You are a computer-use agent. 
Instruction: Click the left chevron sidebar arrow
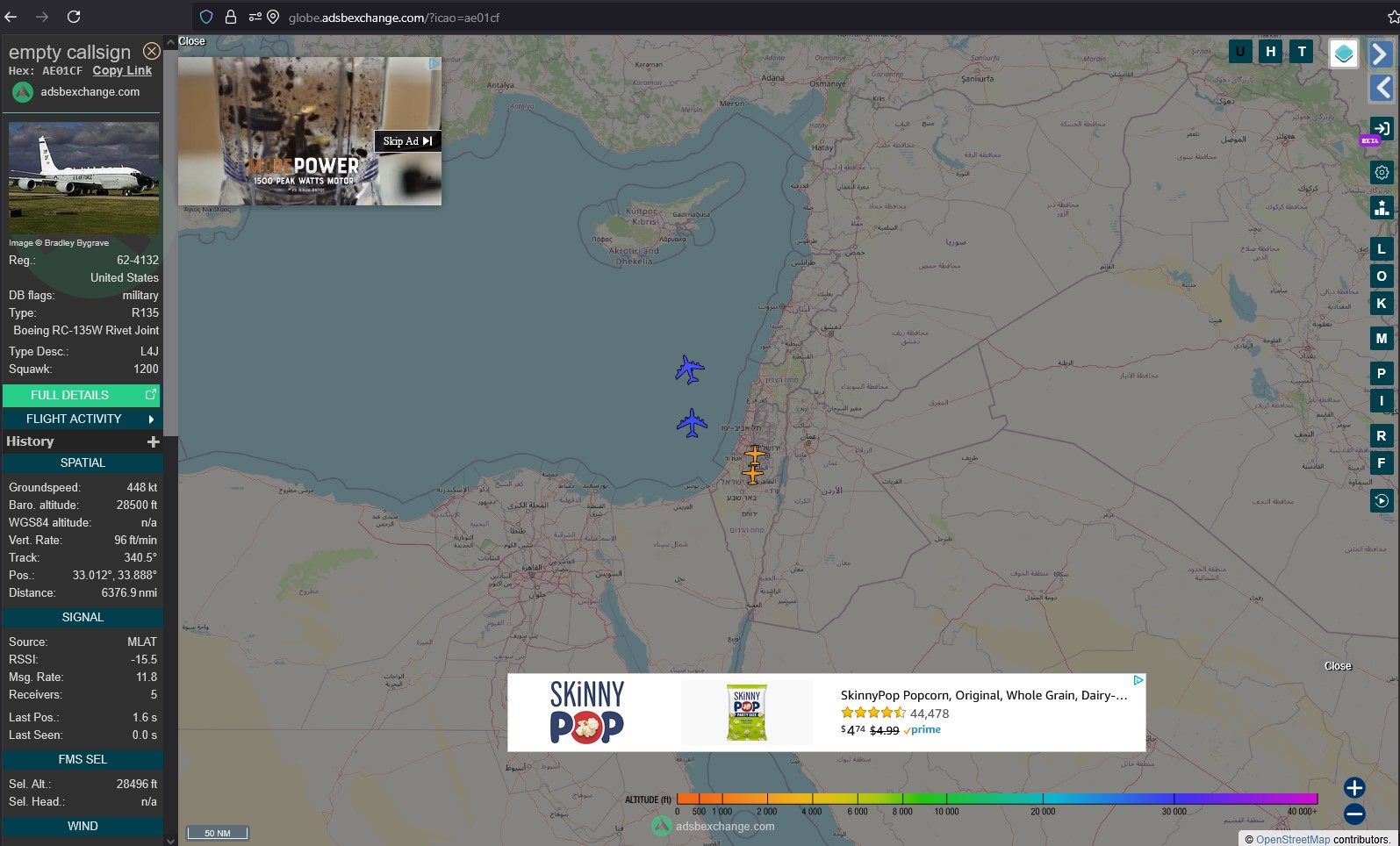(1382, 87)
